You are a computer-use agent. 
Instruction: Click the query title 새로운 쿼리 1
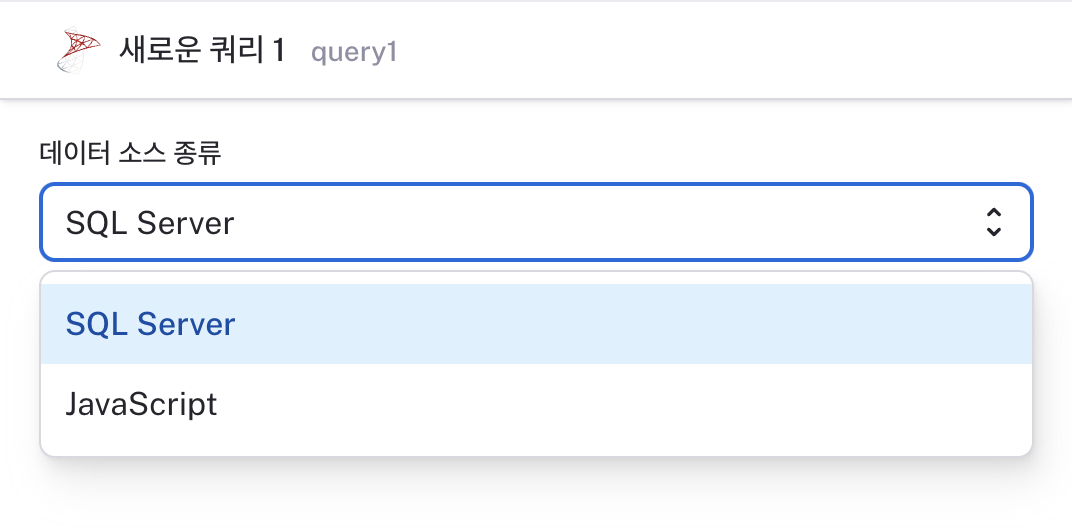pos(202,50)
